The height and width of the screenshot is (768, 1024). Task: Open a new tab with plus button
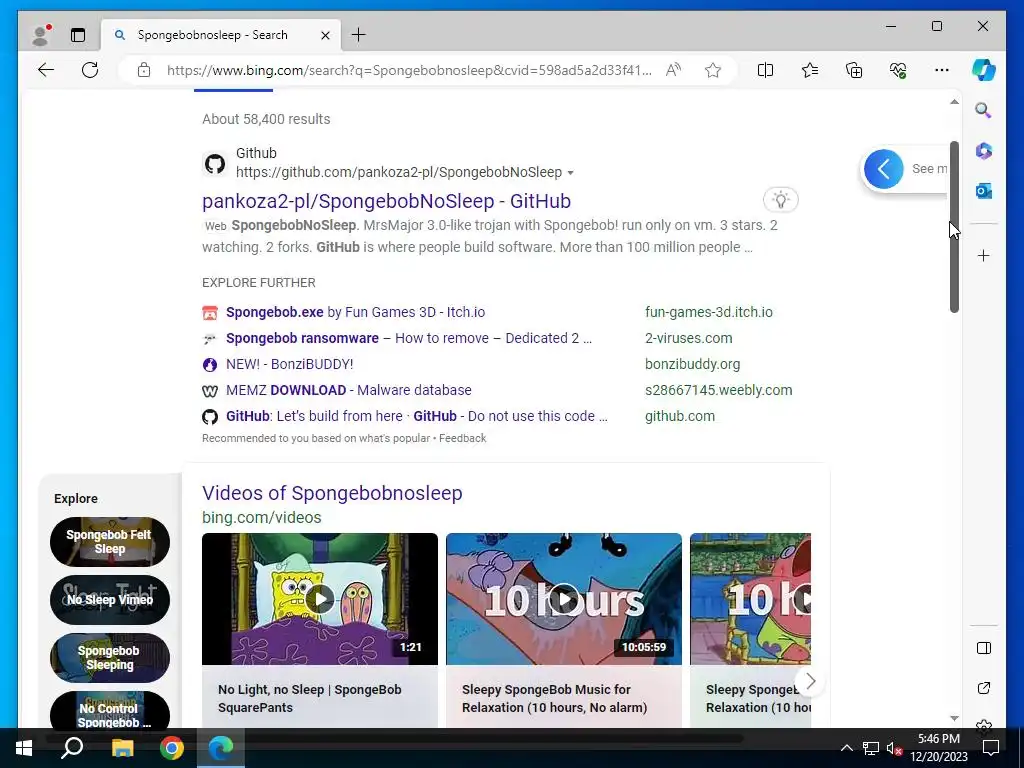click(359, 35)
